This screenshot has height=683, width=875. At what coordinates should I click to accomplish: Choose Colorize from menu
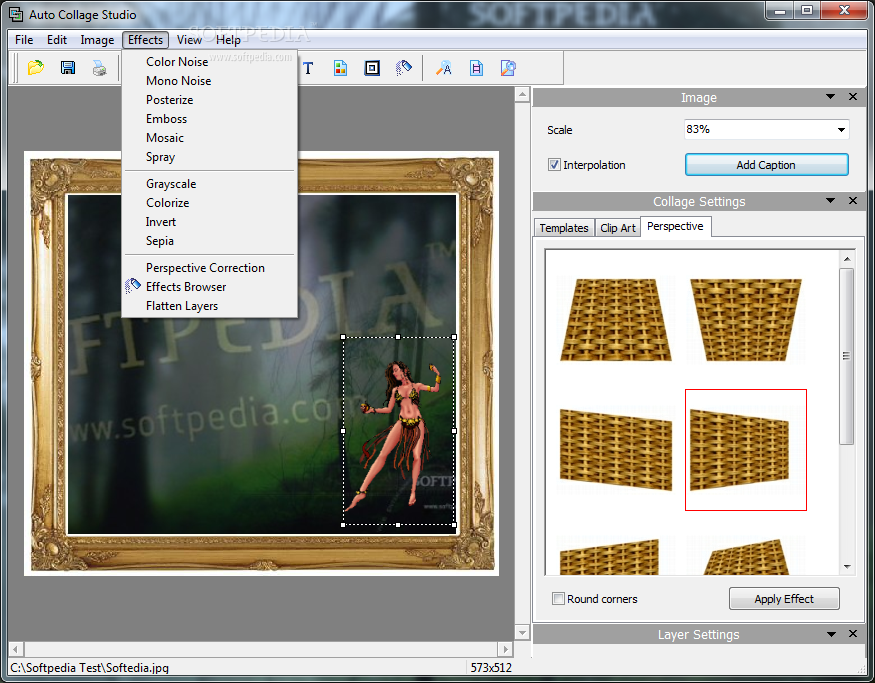(x=209, y=203)
